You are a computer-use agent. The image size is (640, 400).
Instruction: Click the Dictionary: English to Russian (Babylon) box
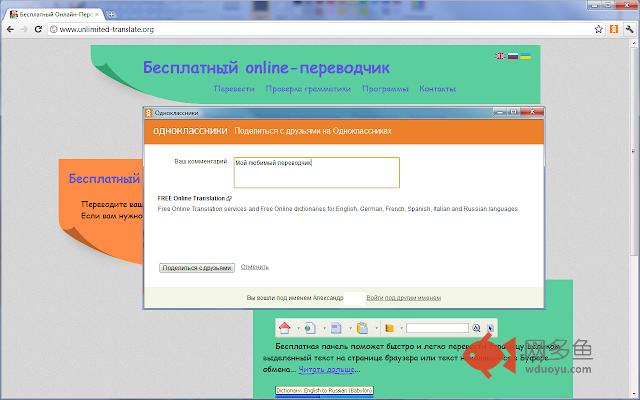point(324,391)
